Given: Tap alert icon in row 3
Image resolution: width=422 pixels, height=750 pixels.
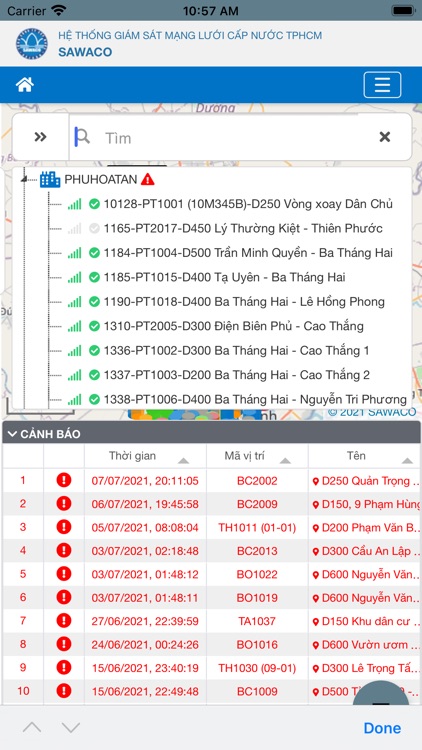Looking at the screenshot, I should (64, 527).
